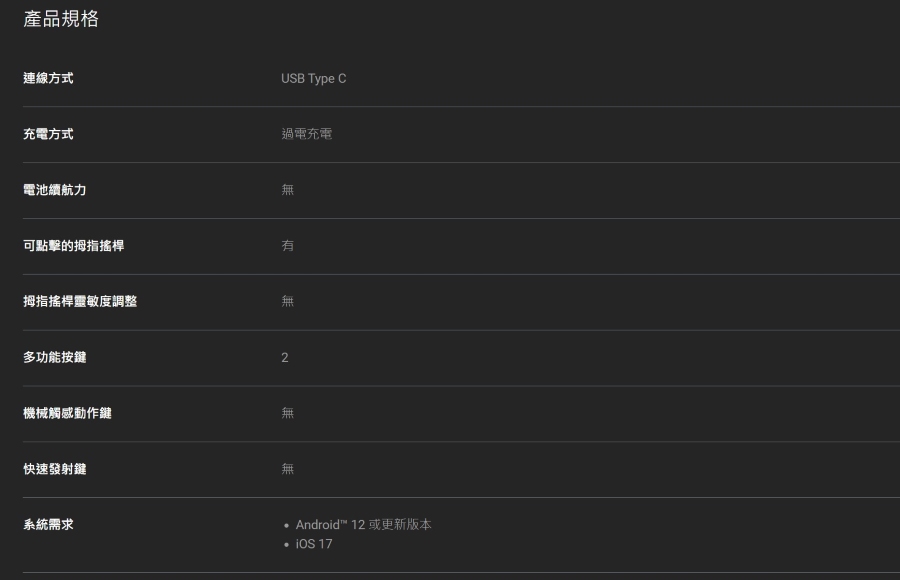Image resolution: width=900 pixels, height=580 pixels.
Task: Click the value 2 for 多功能按鍵
Action: (285, 358)
